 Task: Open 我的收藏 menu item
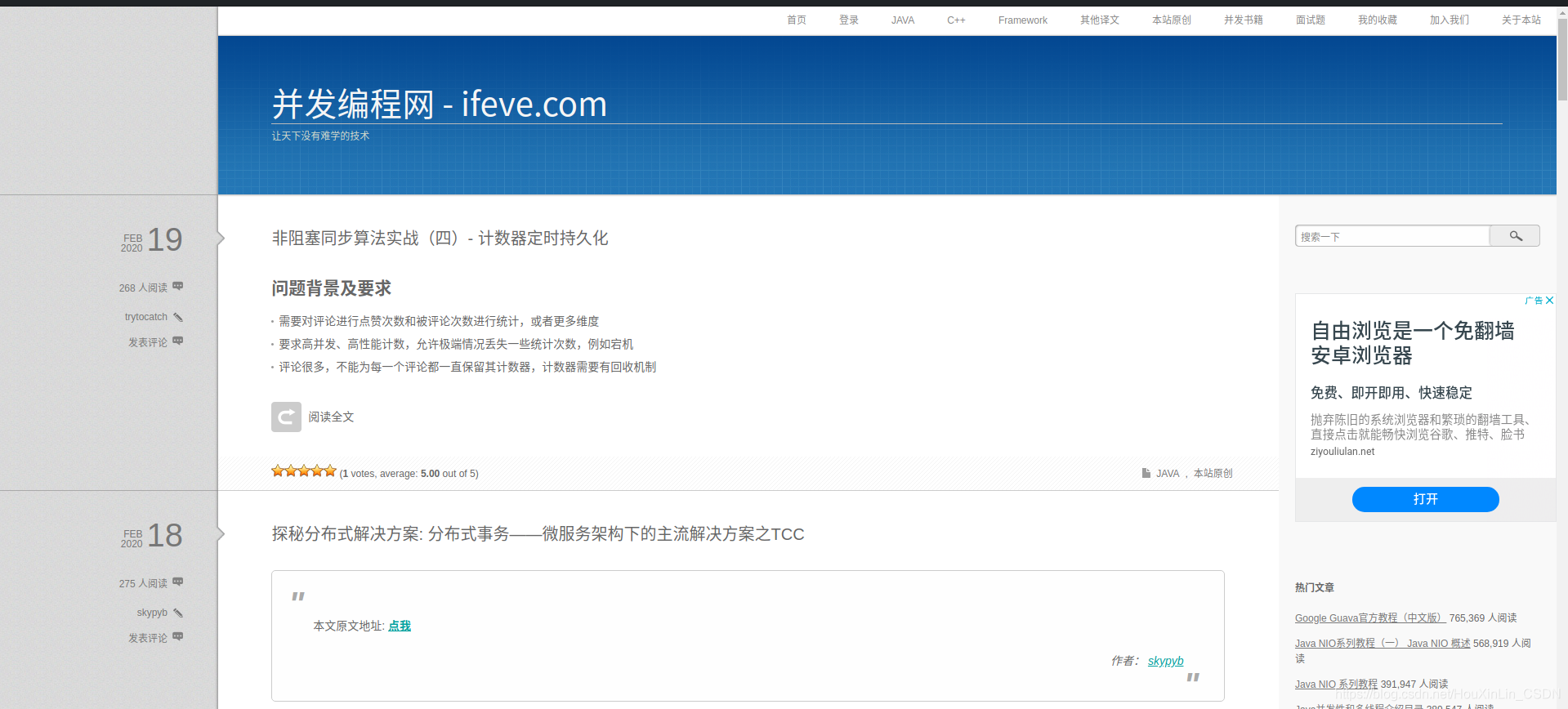point(1378,20)
